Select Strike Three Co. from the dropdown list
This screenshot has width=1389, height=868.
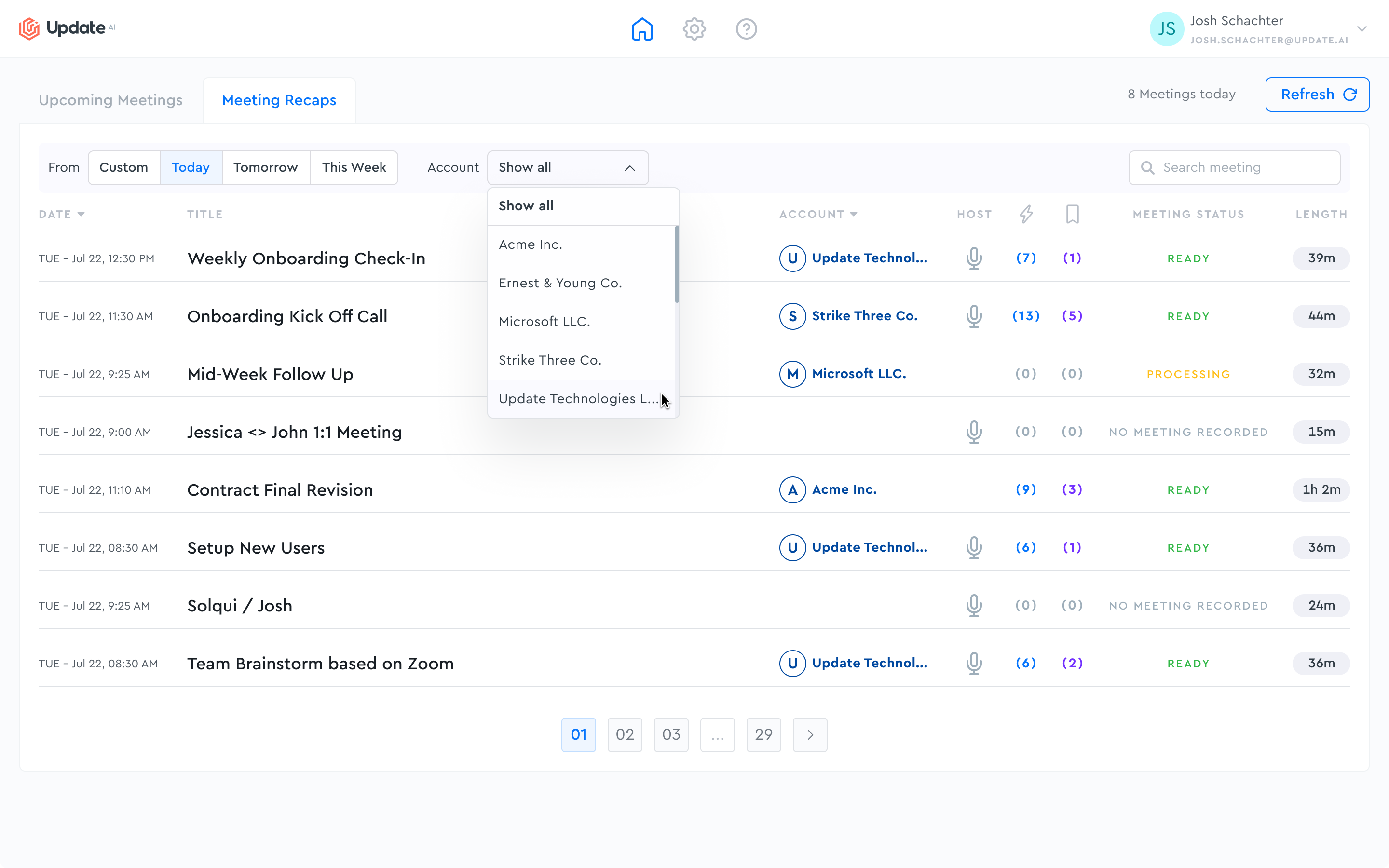click(581, 360)
